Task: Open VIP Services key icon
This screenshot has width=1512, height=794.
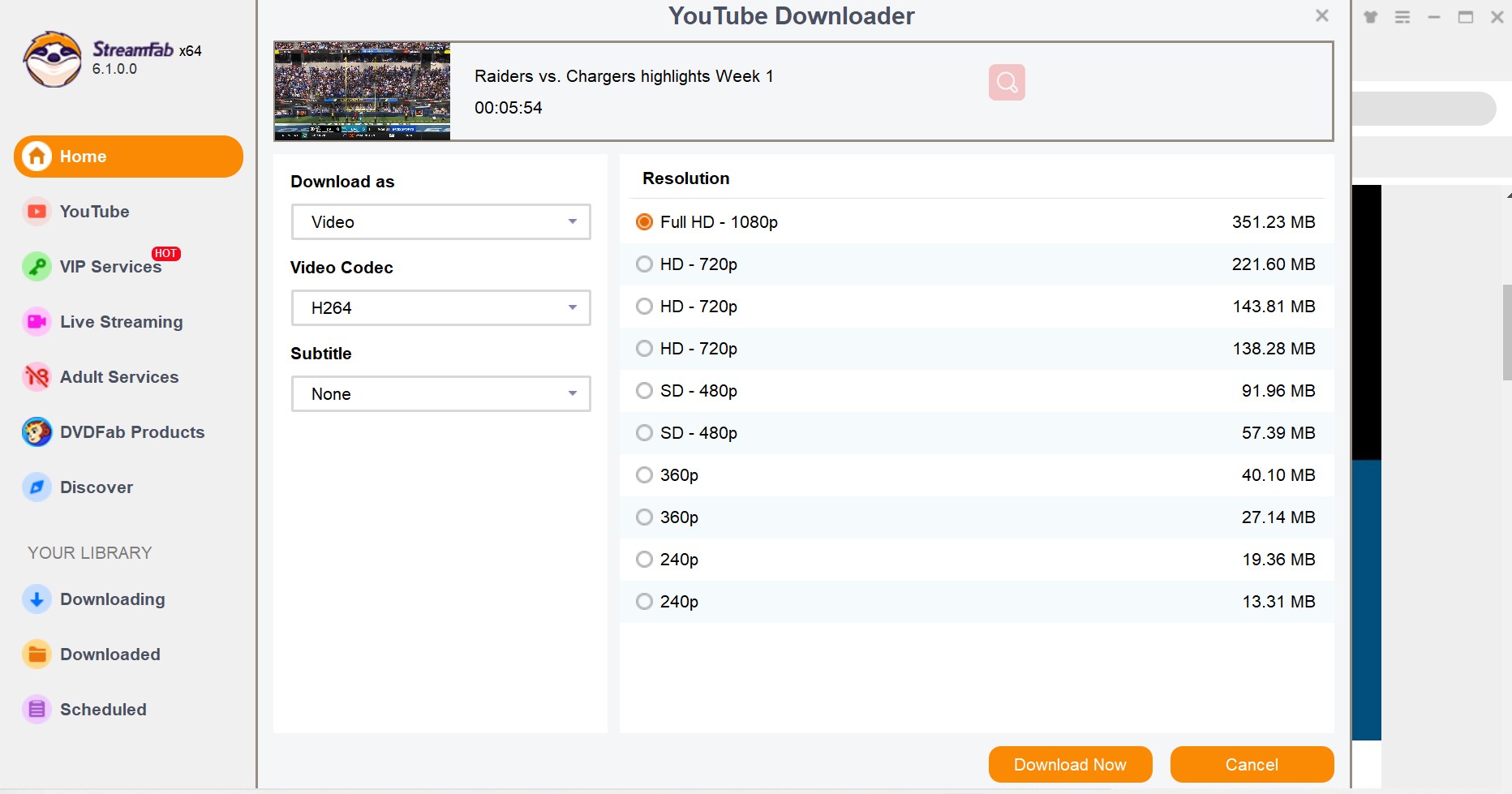Action: [x=37, y=267]
